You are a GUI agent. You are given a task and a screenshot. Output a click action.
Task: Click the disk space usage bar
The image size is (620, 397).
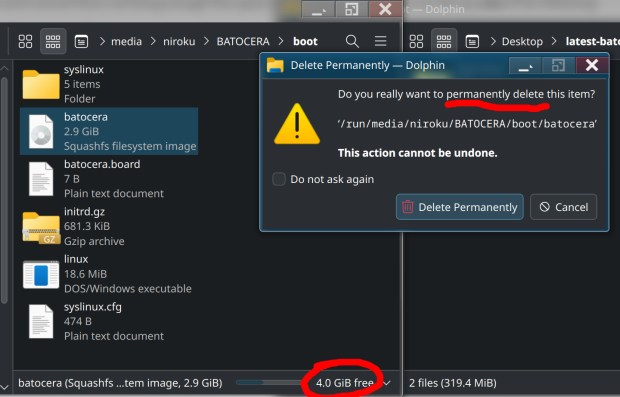click(x=269, y=382)
